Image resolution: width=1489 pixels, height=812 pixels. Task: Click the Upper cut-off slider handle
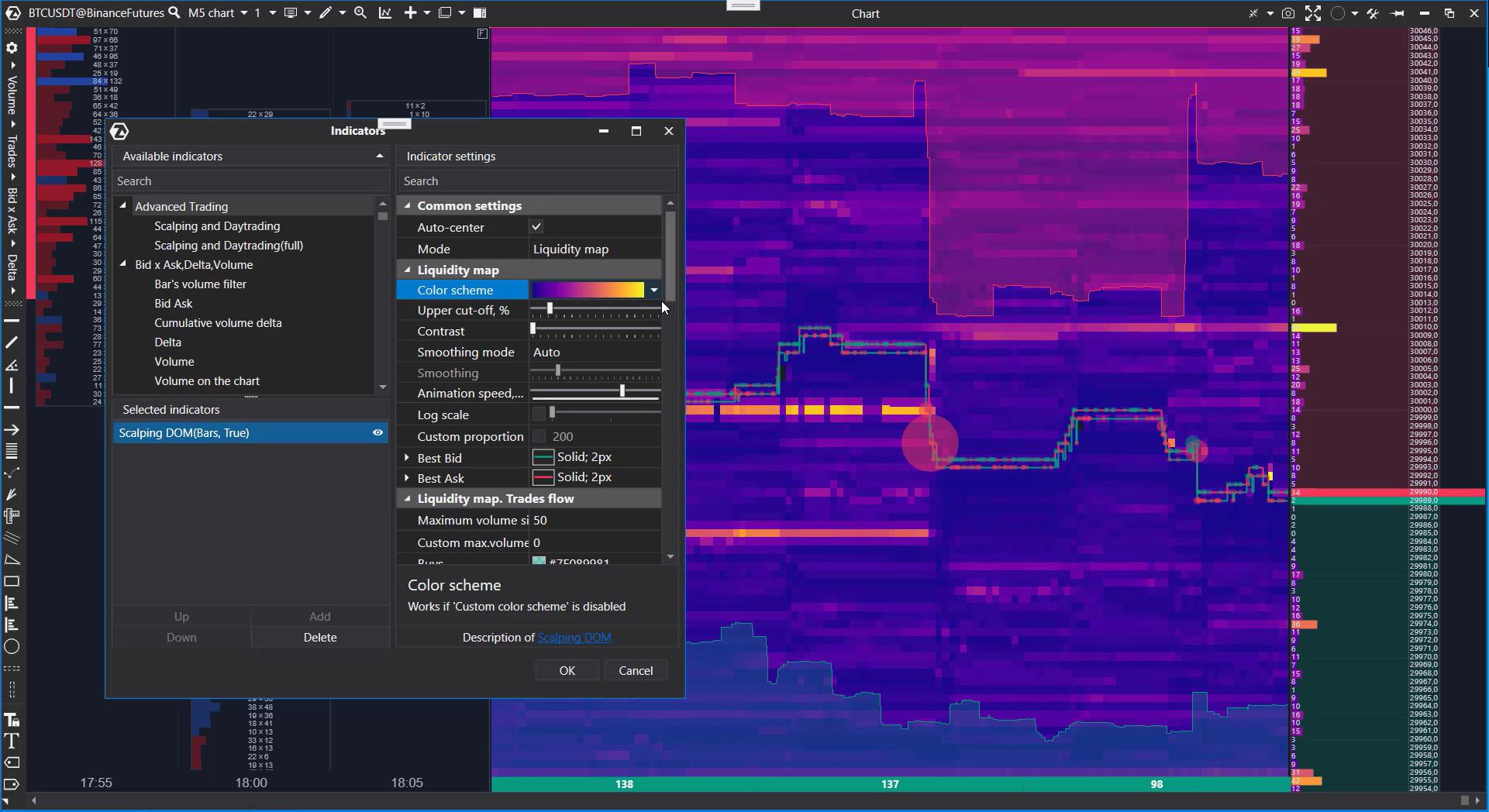(550, 309)
